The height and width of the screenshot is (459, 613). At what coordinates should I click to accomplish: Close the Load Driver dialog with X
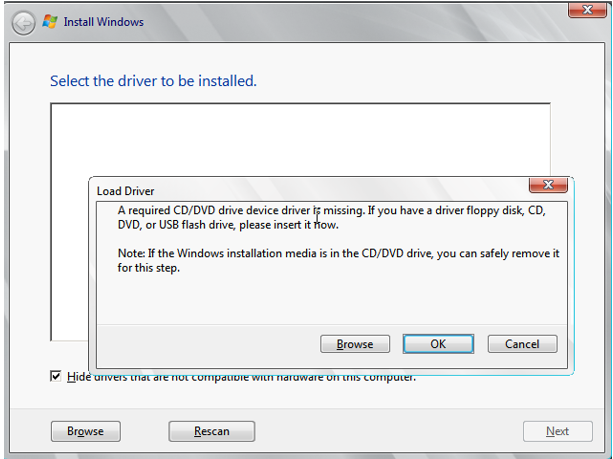pyautogui.click(x=548, y=185)
